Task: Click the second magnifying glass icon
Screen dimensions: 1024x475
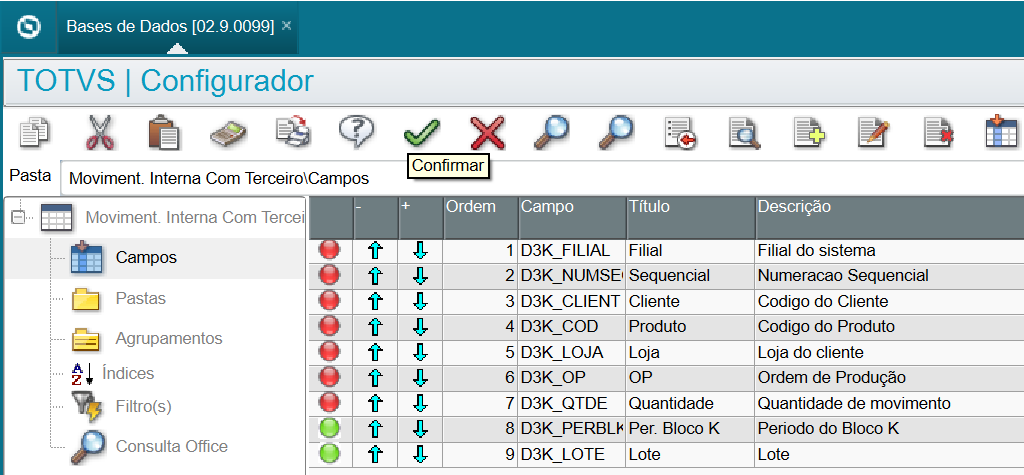Action: (x=616, y=133)
